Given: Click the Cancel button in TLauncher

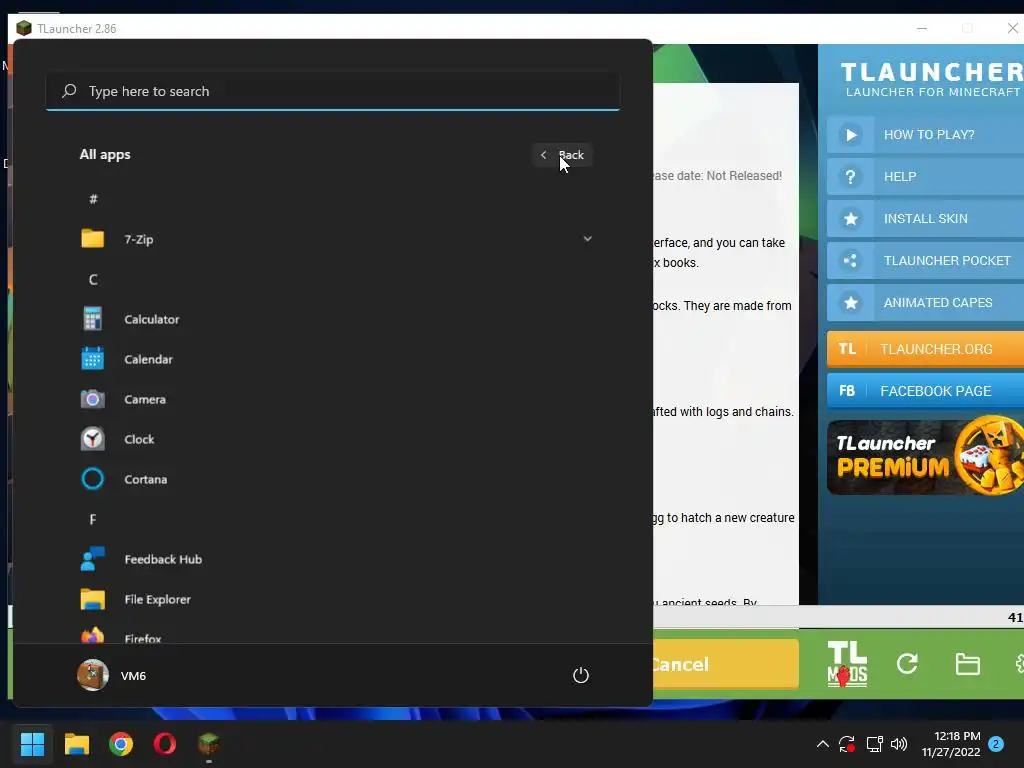Looking at the screenshot, I should pyautogui.click(x=726, y=664).
